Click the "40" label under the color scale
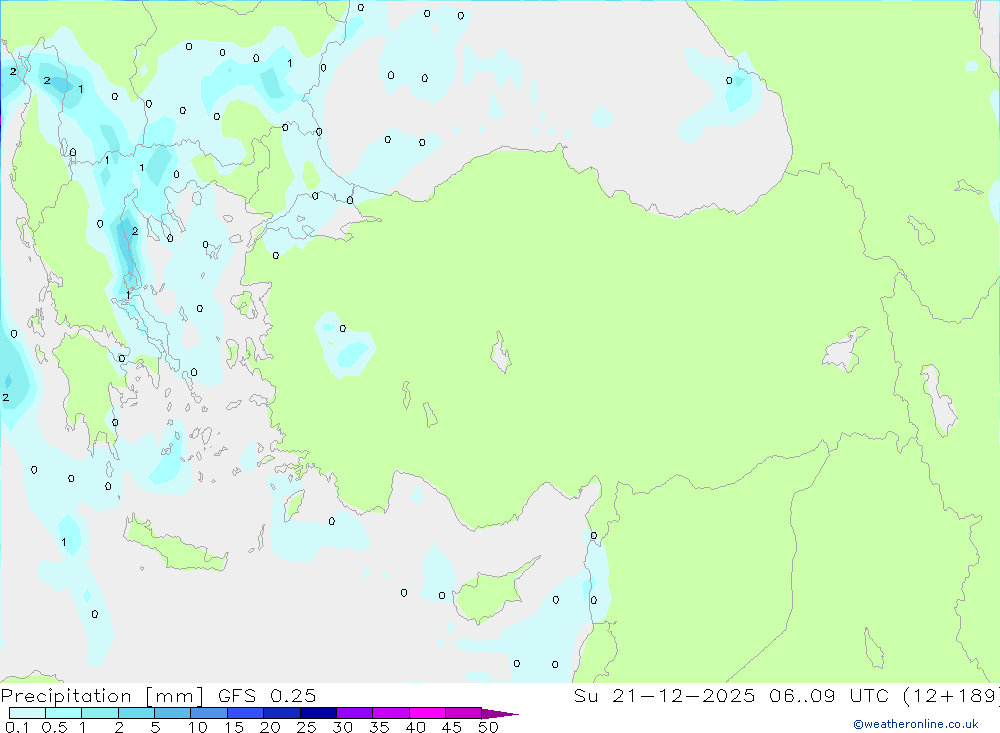 pos(415,727)
